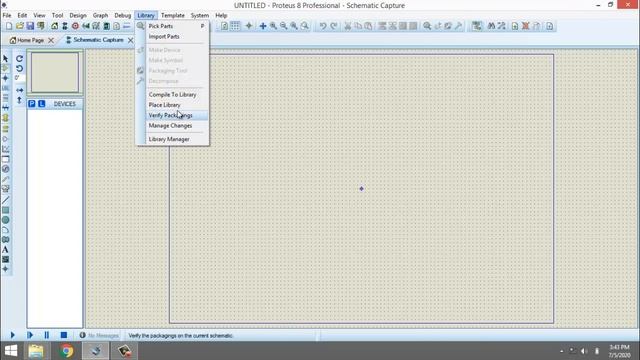The width and height of the screenshot is (640, 360).
Task: Open the Debug menu
Action: (122, 15)
